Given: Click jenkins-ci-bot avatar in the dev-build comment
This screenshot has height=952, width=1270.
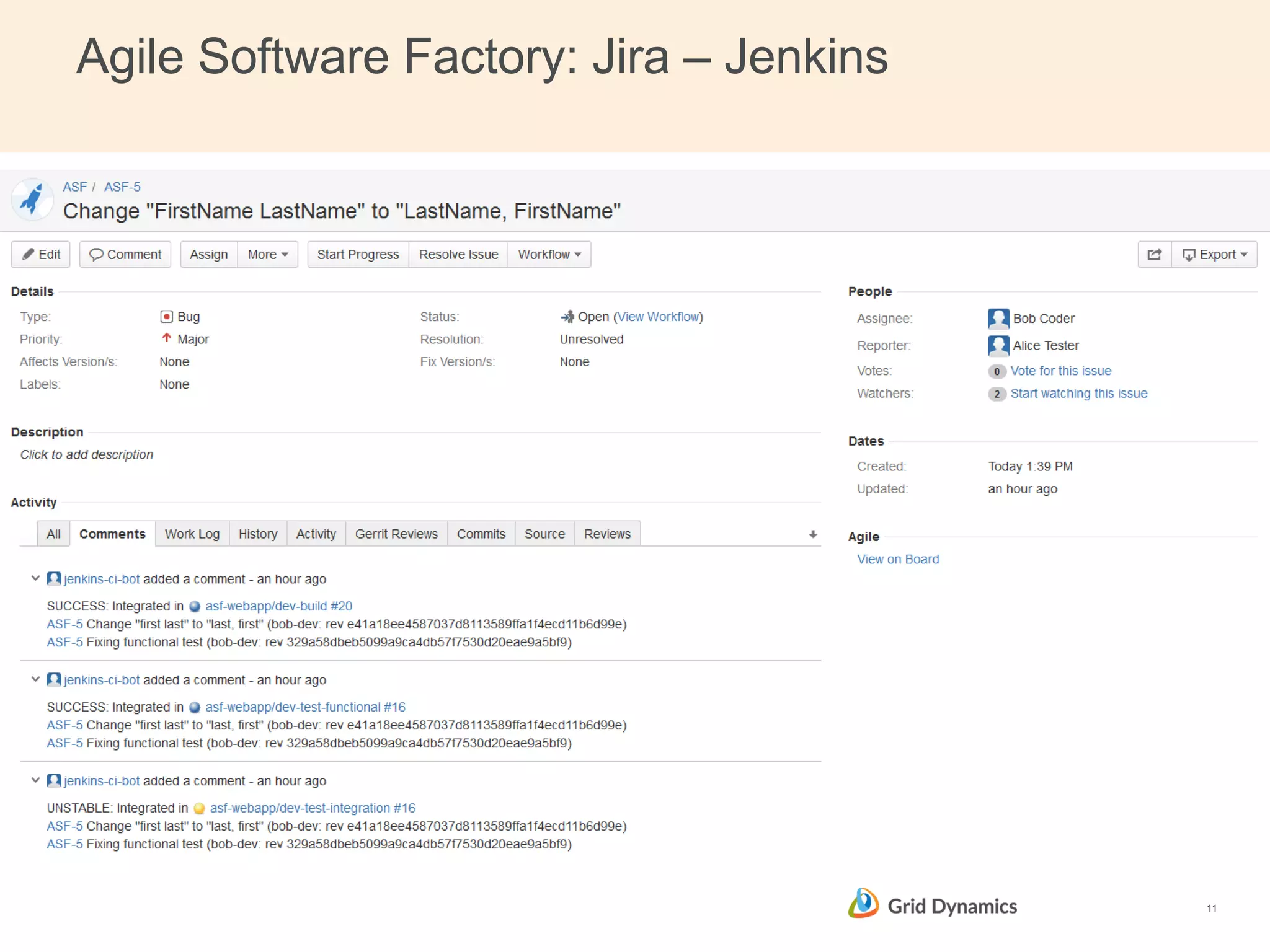Looking at the screenshot, I should coord(54,579).
